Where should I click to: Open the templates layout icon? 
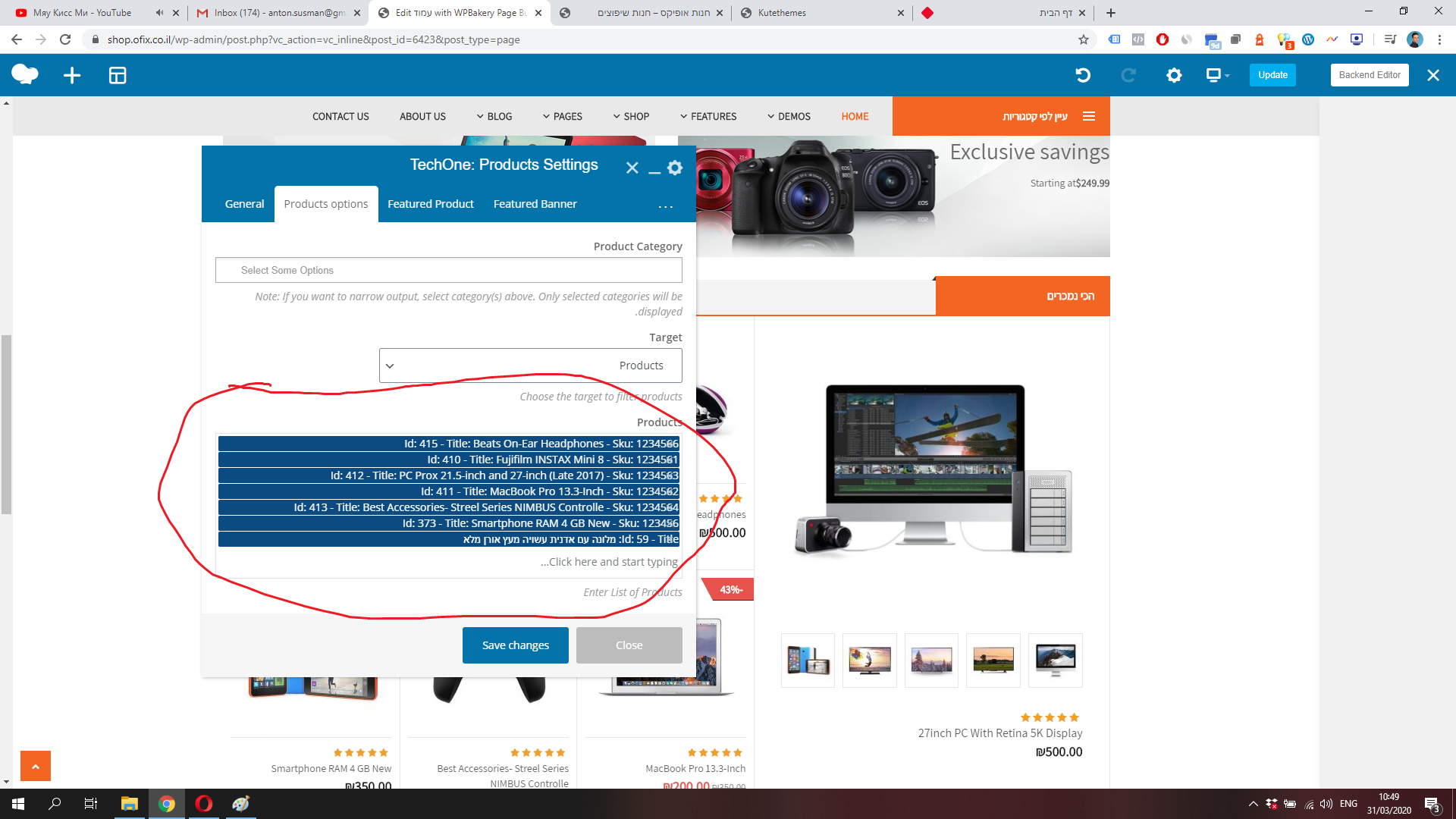coord(118,75)
